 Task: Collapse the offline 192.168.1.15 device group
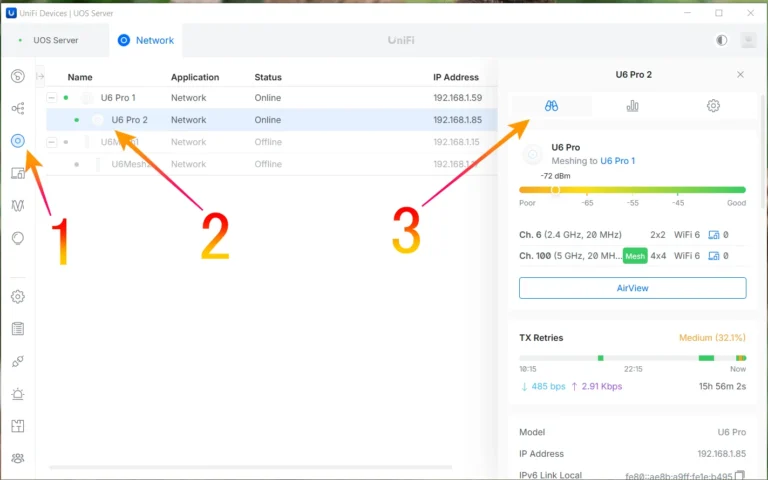51,142
